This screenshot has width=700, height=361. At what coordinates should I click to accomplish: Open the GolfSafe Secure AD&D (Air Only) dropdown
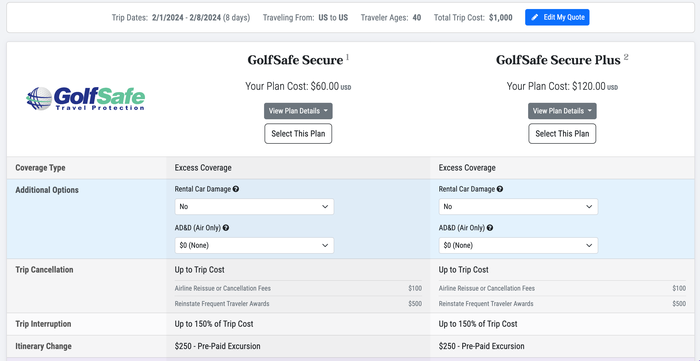pyautogui.click(x=254, y=245)
